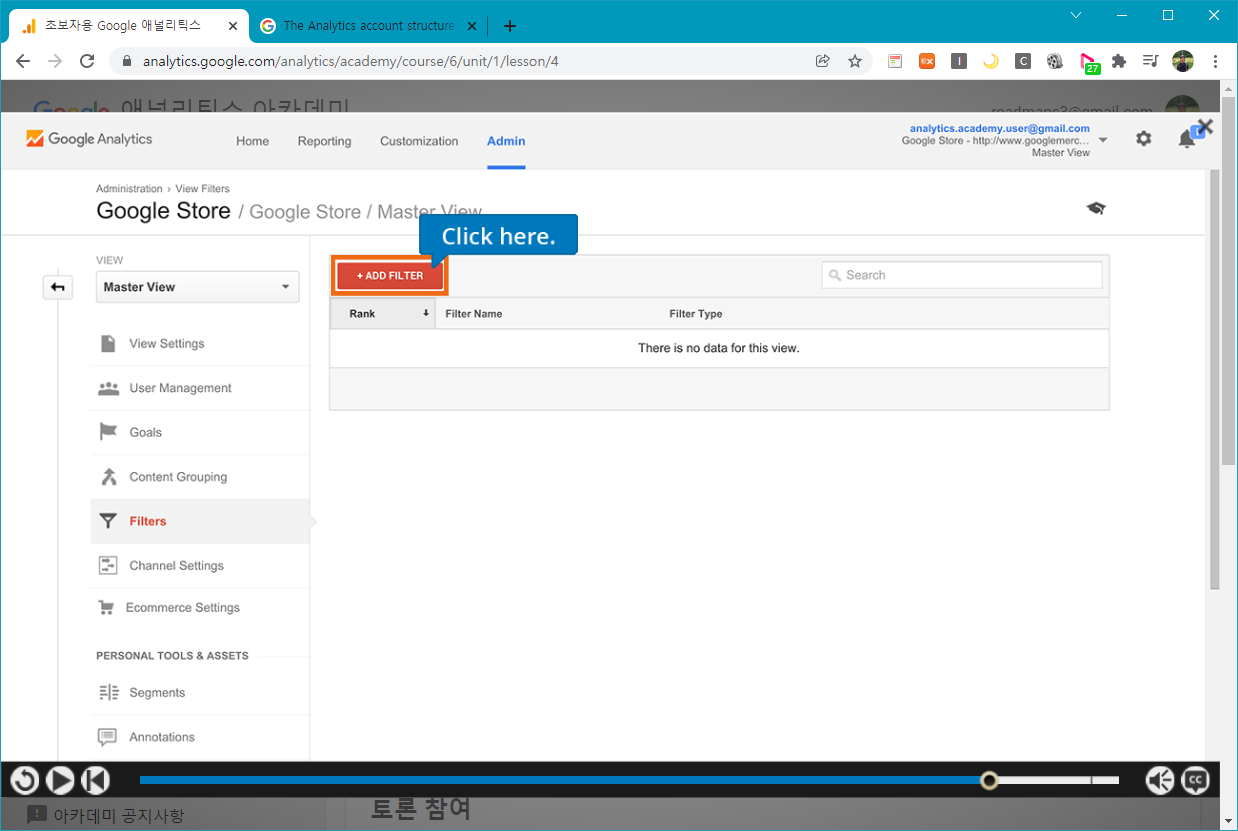Viewport: 1238px width, 831px height.
Task: Click the Channel Settings icon
Action: click(108, 566)
